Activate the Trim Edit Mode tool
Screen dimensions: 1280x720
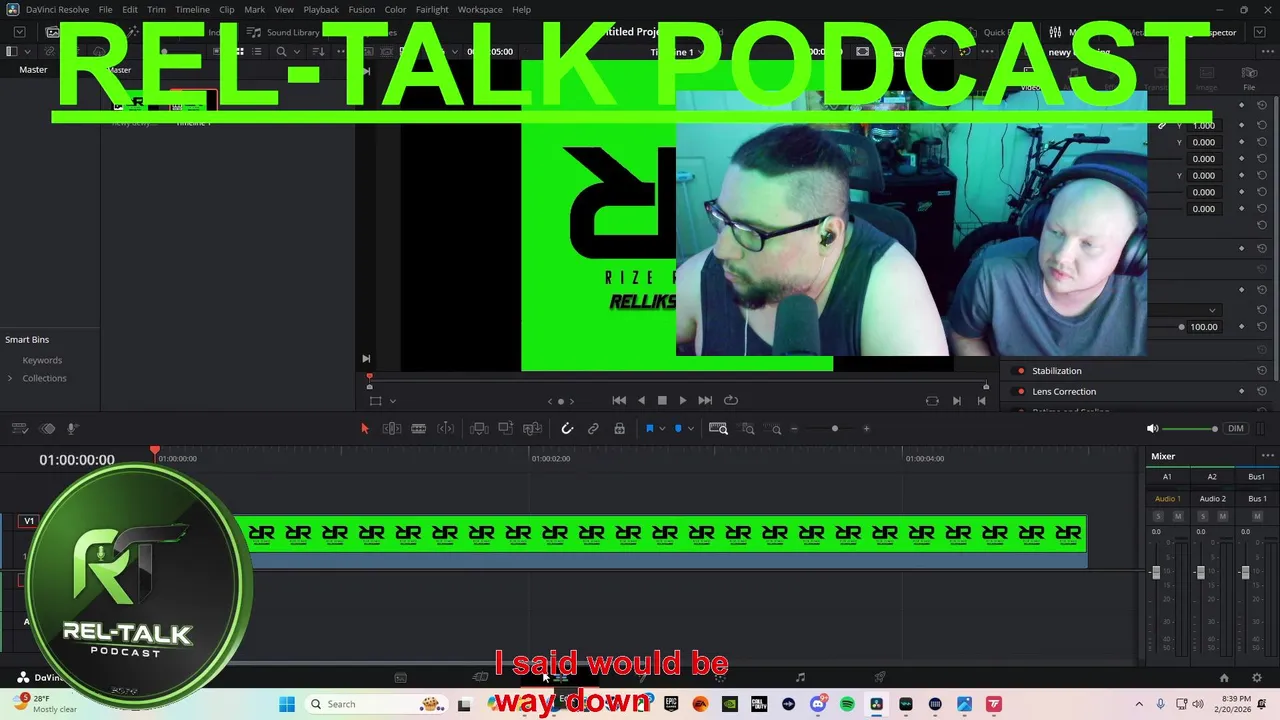[392, 429]
